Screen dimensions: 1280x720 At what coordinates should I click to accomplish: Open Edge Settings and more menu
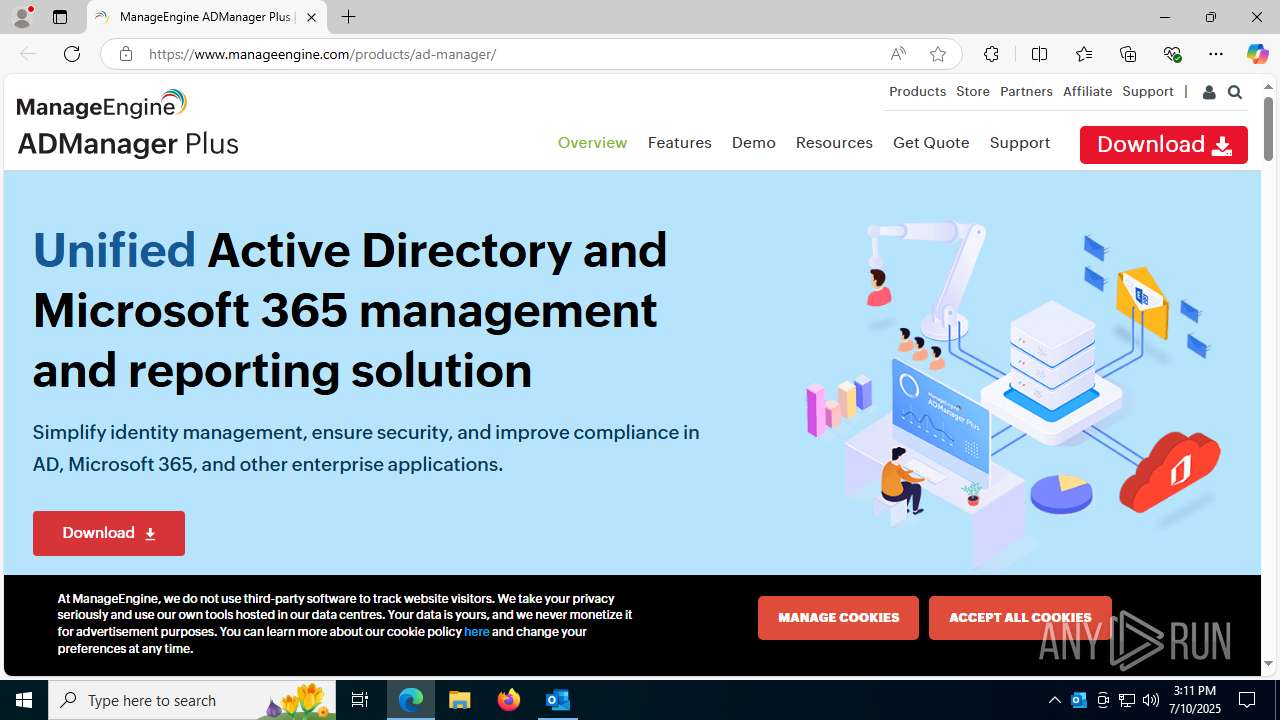[x=1216, y=54]
